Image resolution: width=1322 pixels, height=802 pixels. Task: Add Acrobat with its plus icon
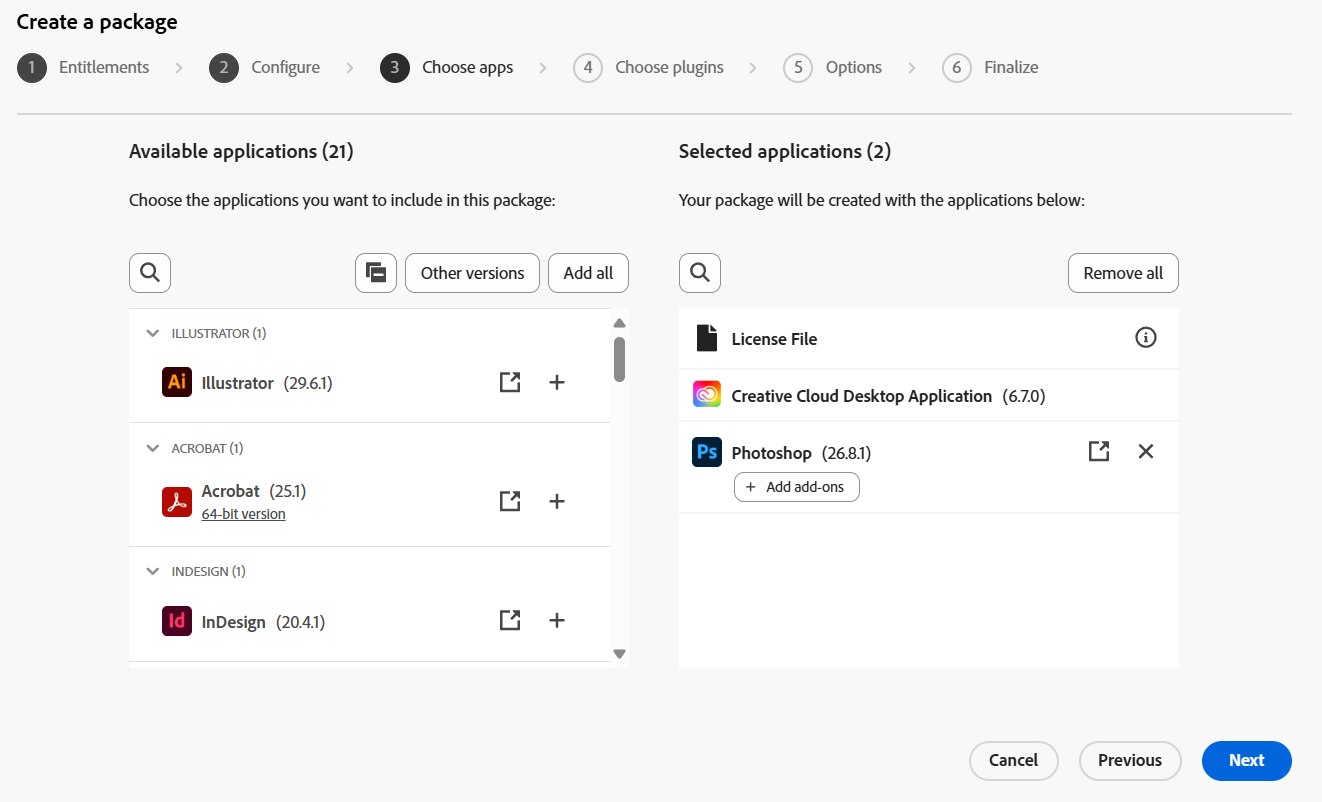point(557,501)
